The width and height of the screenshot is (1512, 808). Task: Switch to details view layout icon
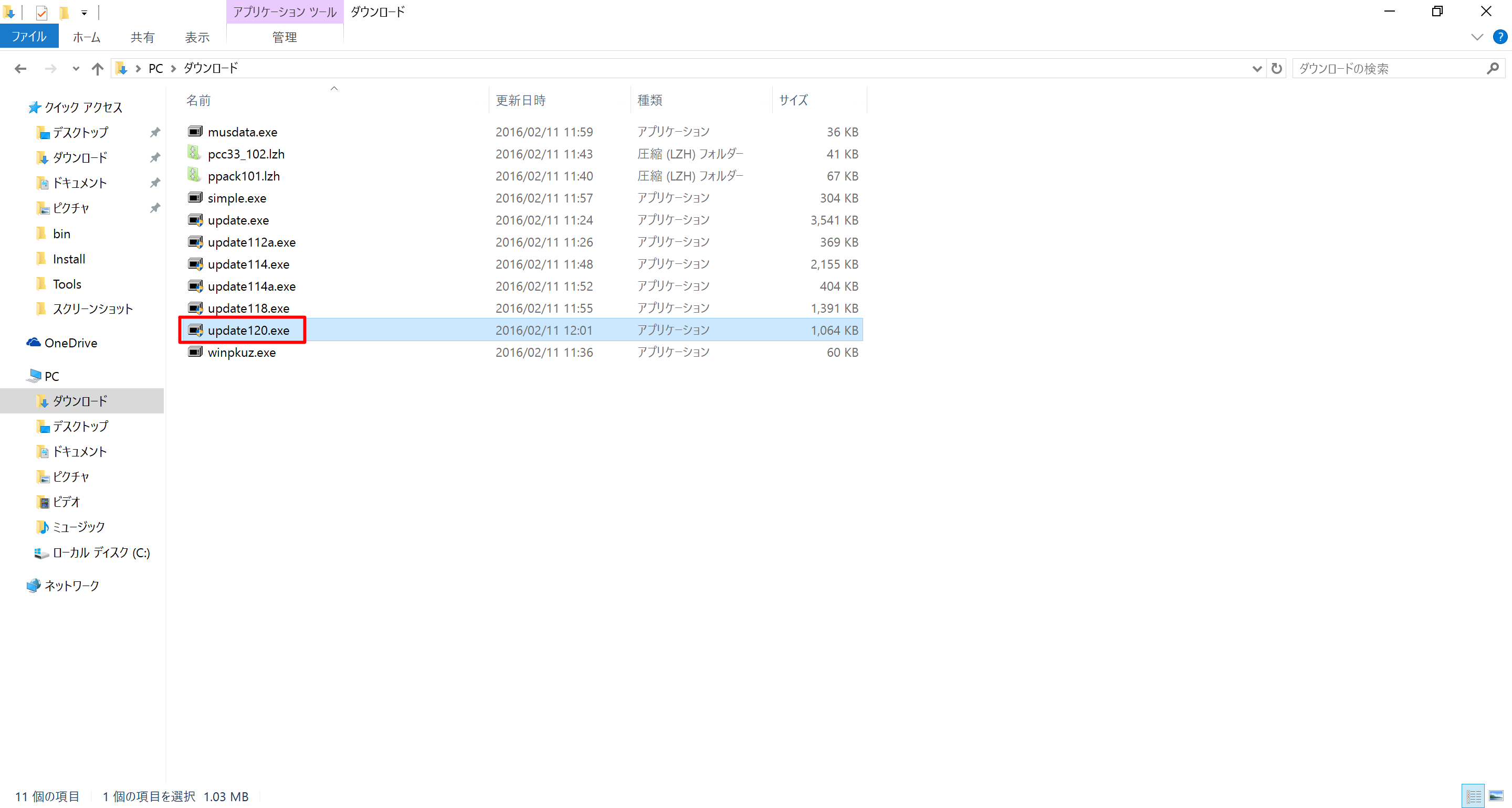[1473, 796]
